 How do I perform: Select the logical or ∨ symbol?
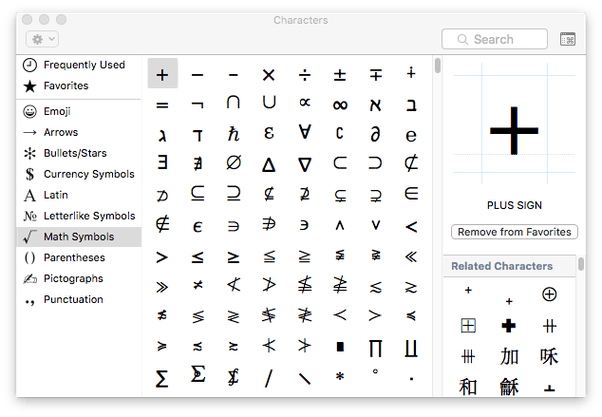375,225
